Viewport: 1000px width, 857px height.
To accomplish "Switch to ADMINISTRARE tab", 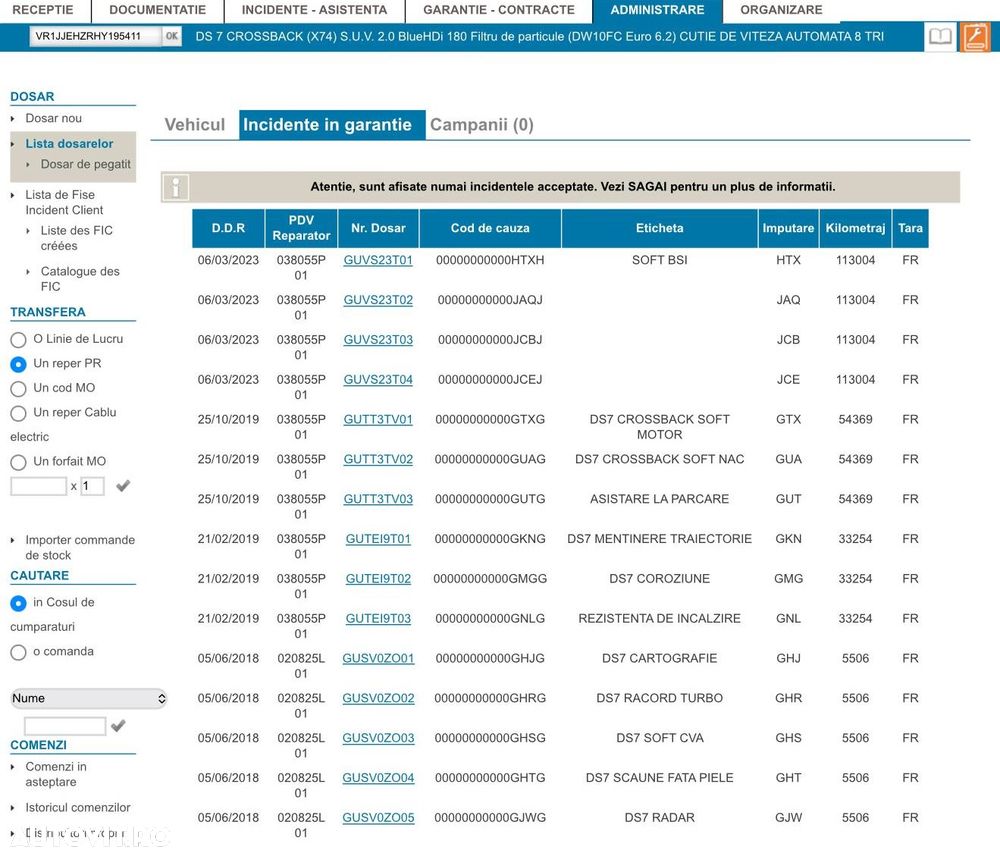I will 658,10.
